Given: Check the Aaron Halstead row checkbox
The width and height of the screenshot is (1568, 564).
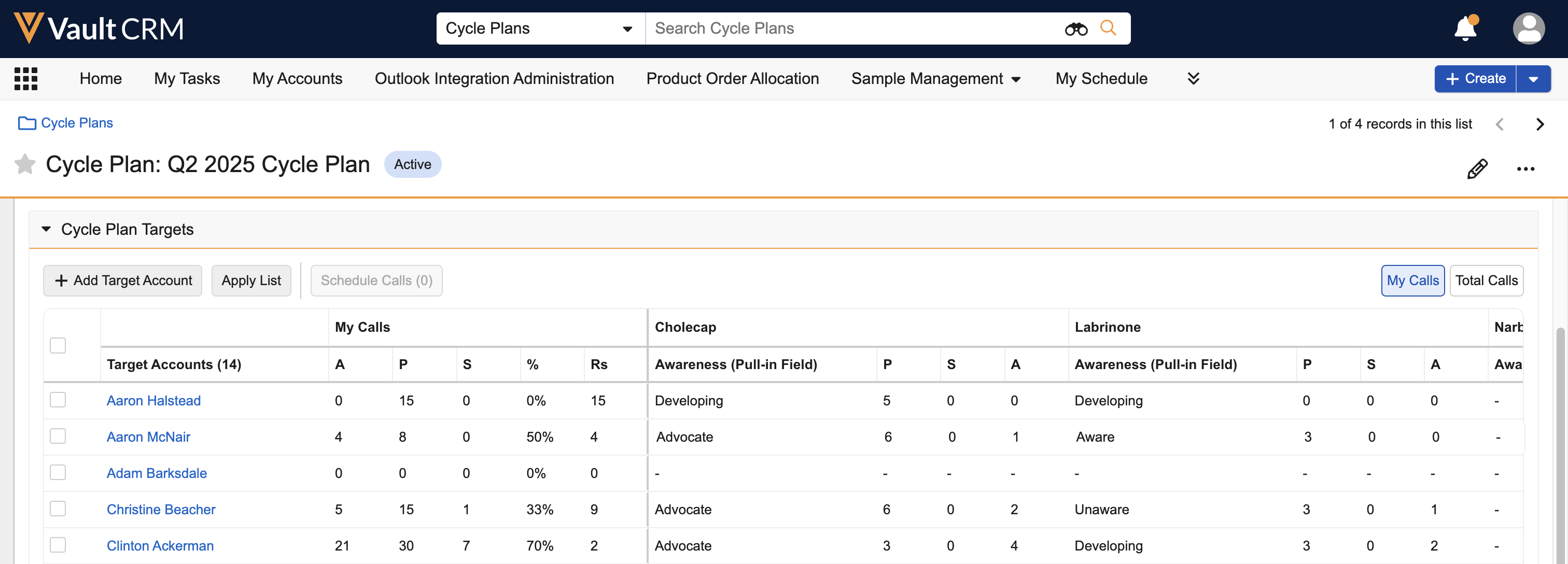Looking at the screenshot, I should coord(58,400).
